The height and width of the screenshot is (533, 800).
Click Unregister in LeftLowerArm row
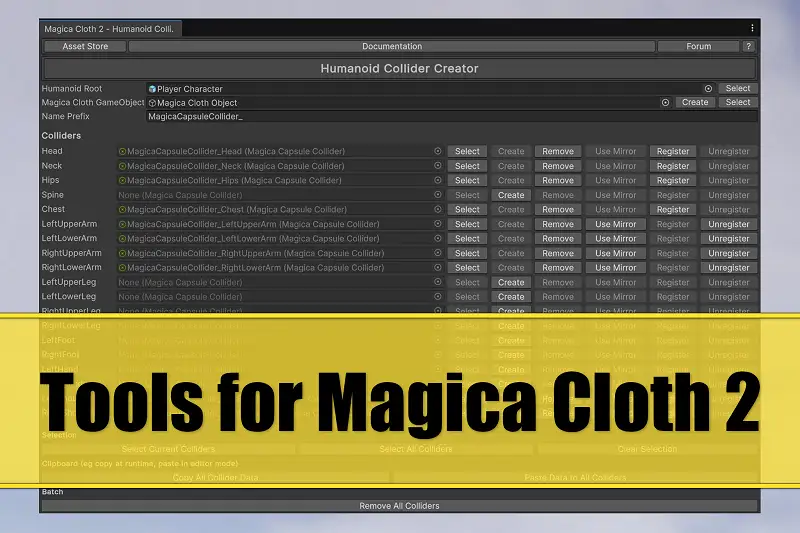click(x=729, y=239)
